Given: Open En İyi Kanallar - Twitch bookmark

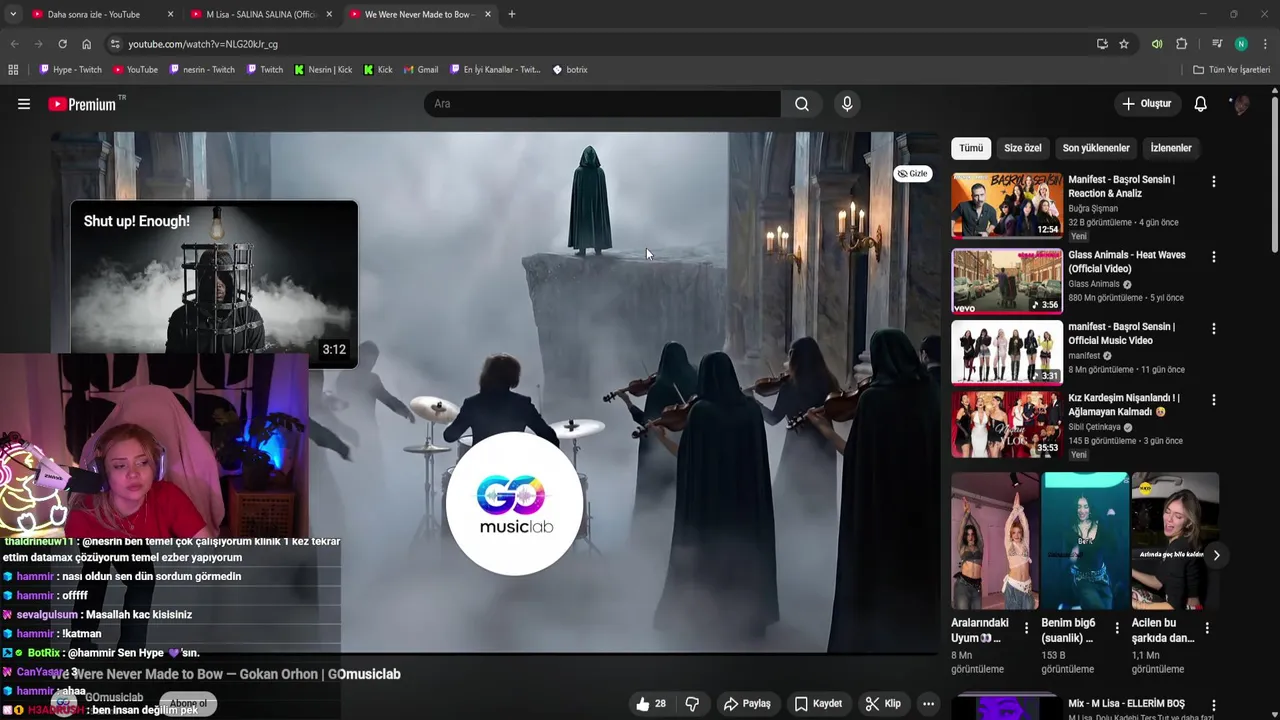Looking at the screenshot, I should 496,70.
